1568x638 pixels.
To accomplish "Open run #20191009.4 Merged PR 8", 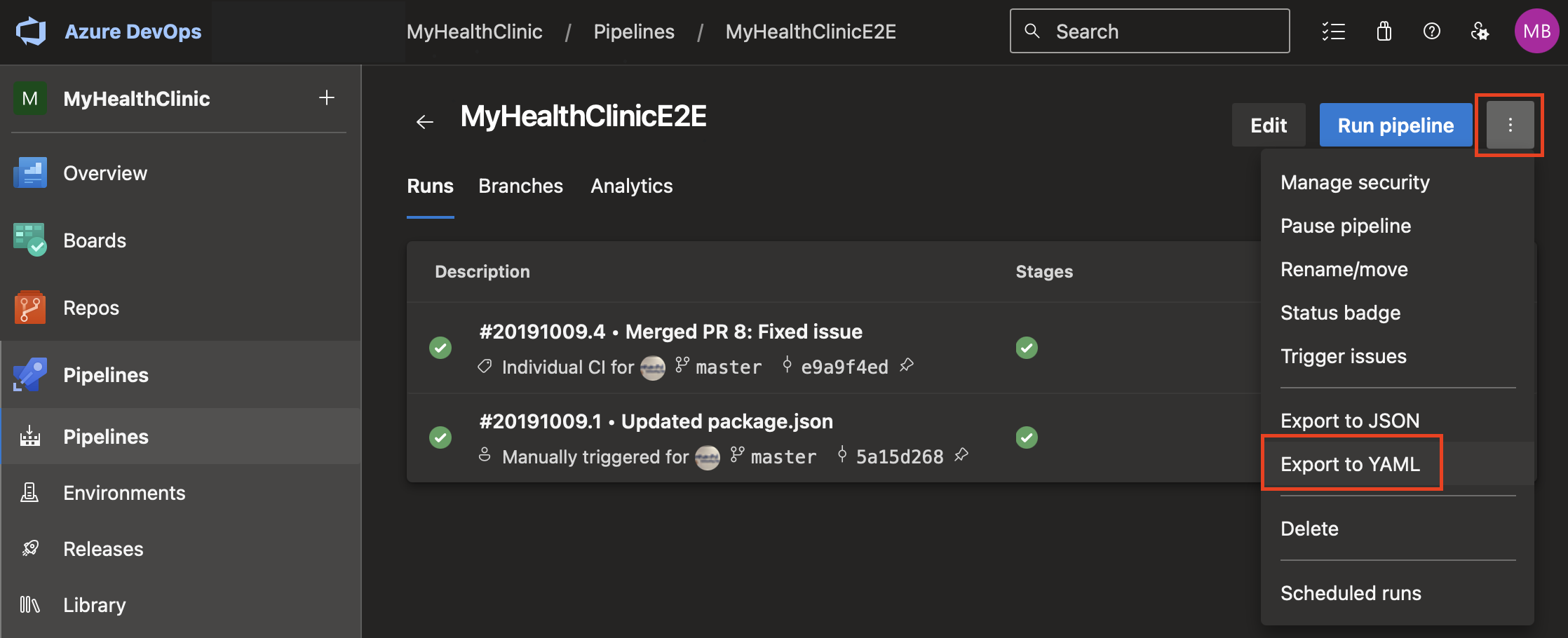I will tap(670, 332).
